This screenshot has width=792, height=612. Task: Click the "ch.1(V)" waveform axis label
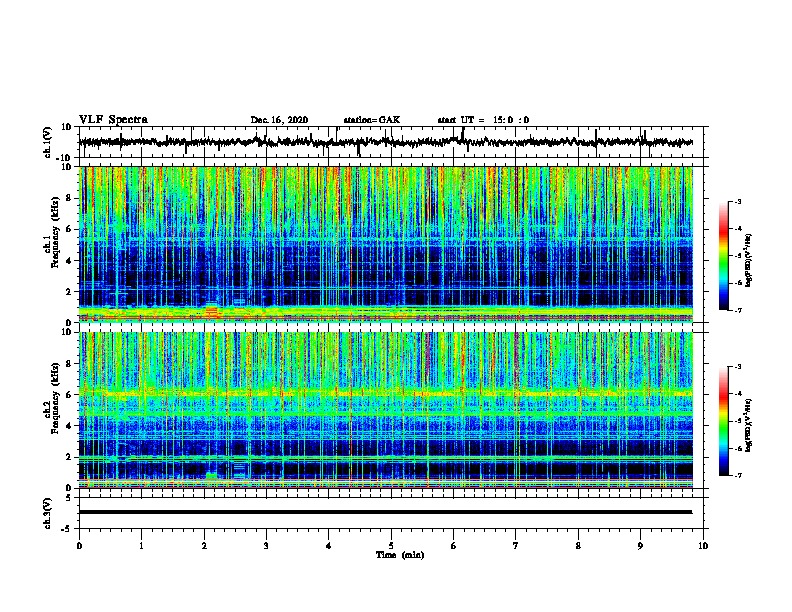point(48,142)
